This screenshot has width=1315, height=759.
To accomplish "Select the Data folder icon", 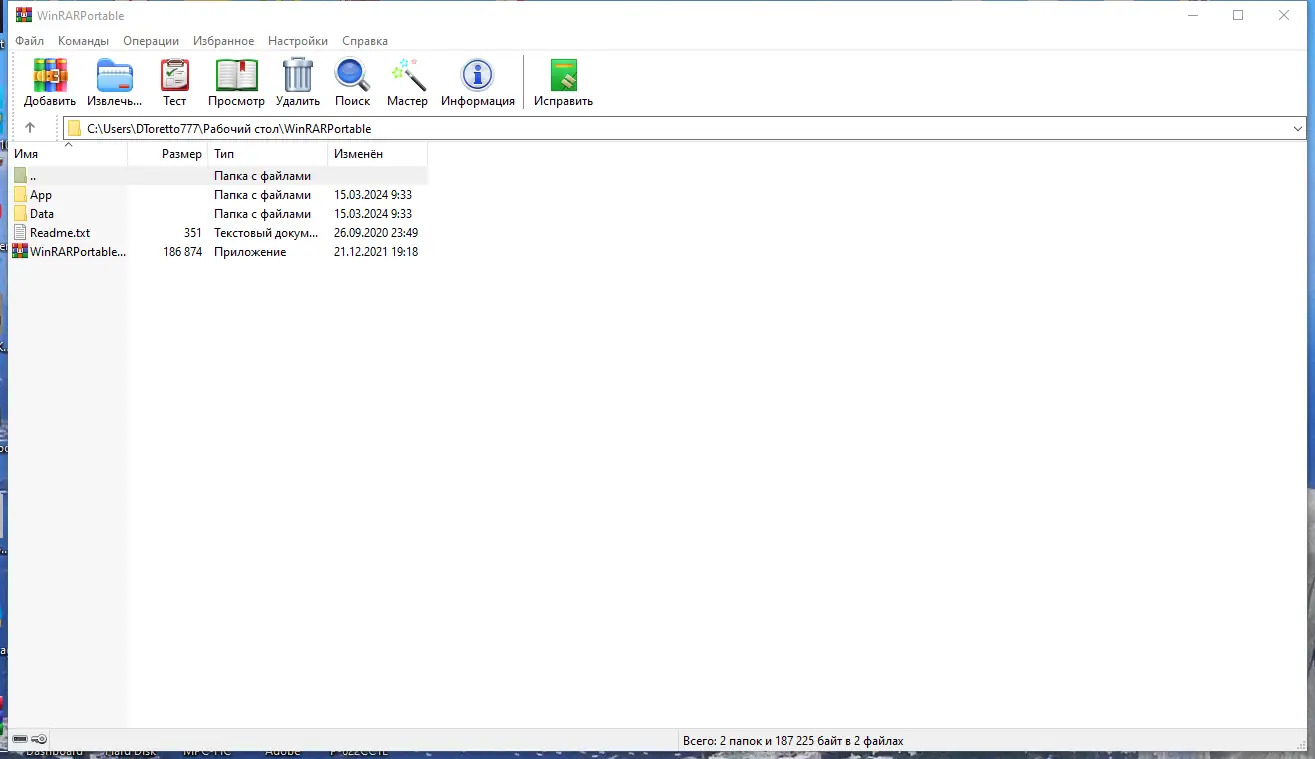I will click(x=20, y=214).
